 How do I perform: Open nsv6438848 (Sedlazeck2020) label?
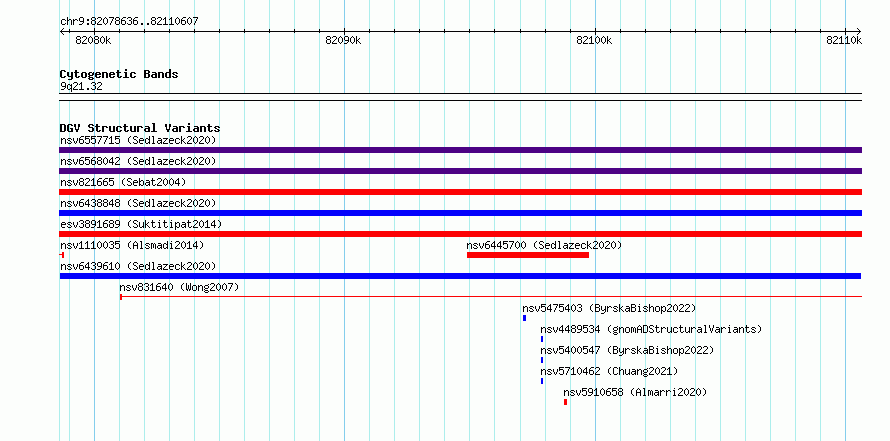click(x=138, y=203)
